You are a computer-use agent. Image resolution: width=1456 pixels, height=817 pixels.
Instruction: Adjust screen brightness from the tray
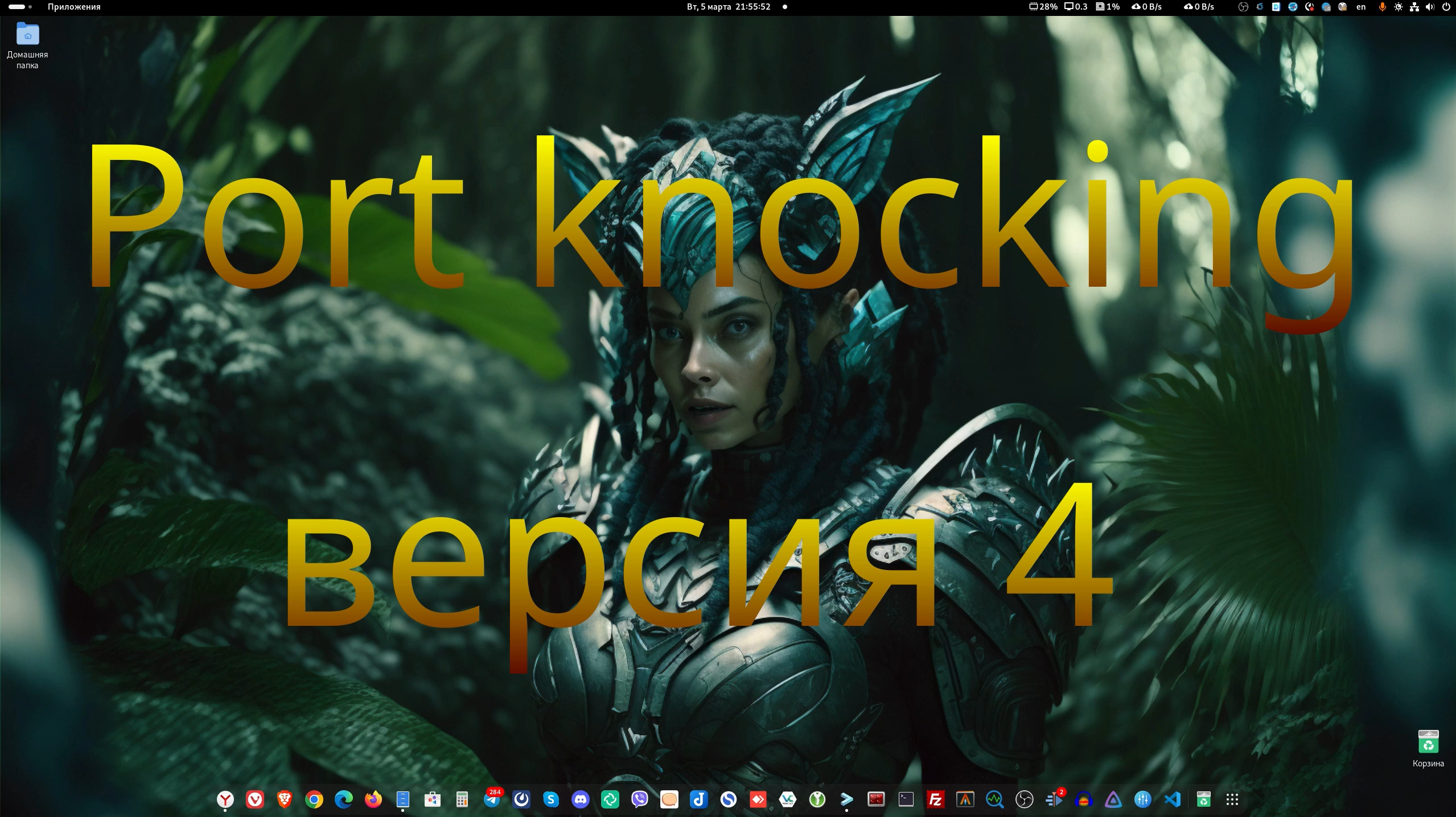click(1399, 7)
